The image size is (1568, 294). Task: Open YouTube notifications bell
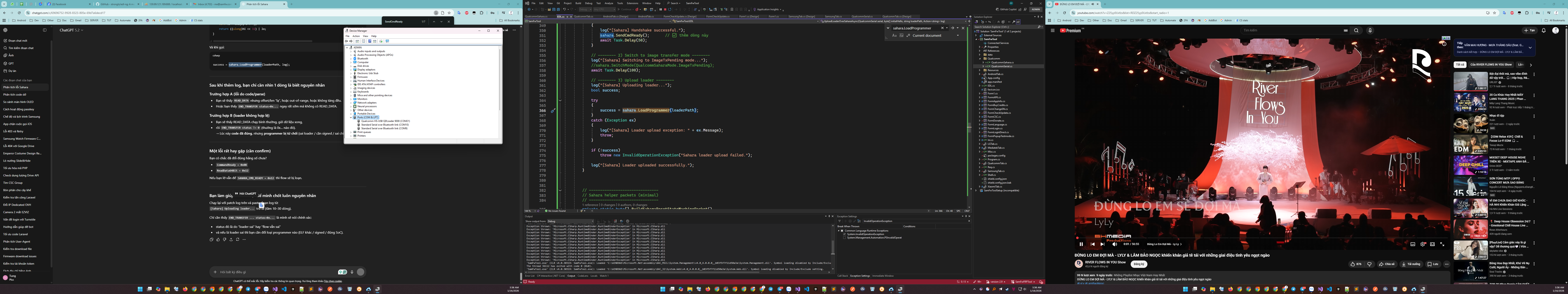pos(1544,30)
